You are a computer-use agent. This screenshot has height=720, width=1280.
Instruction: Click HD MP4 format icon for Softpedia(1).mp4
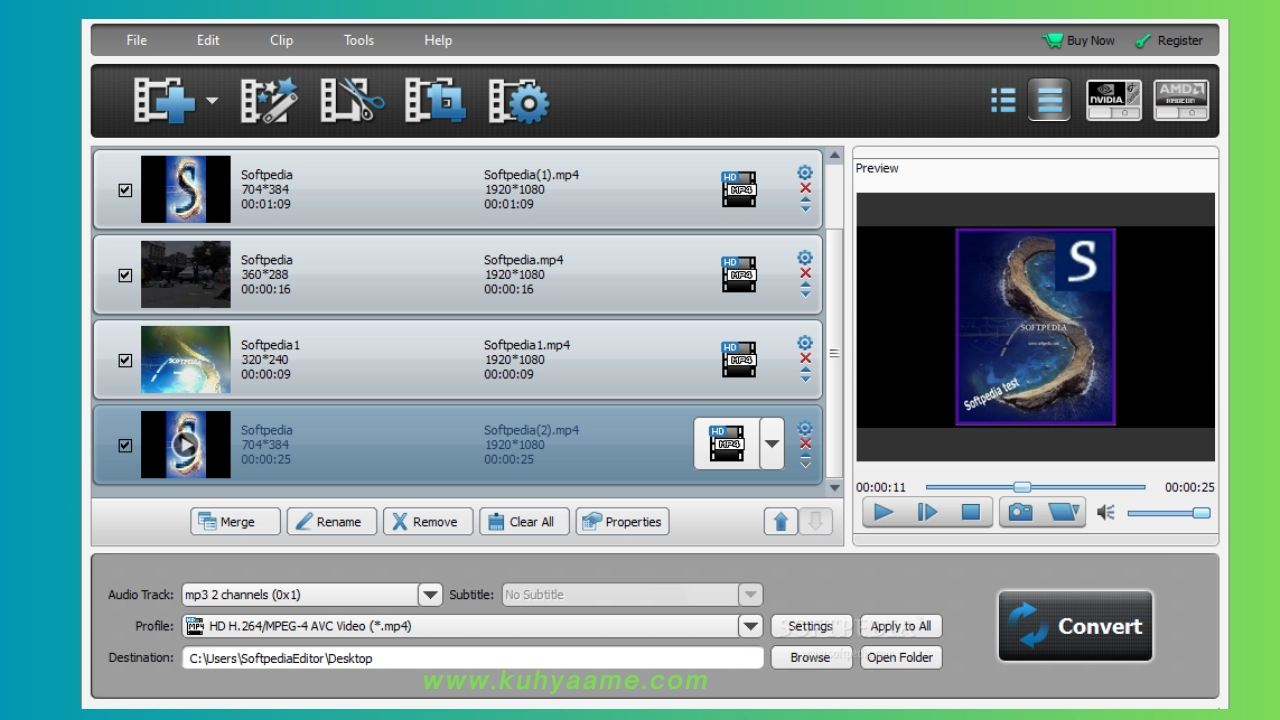point(738,189)
